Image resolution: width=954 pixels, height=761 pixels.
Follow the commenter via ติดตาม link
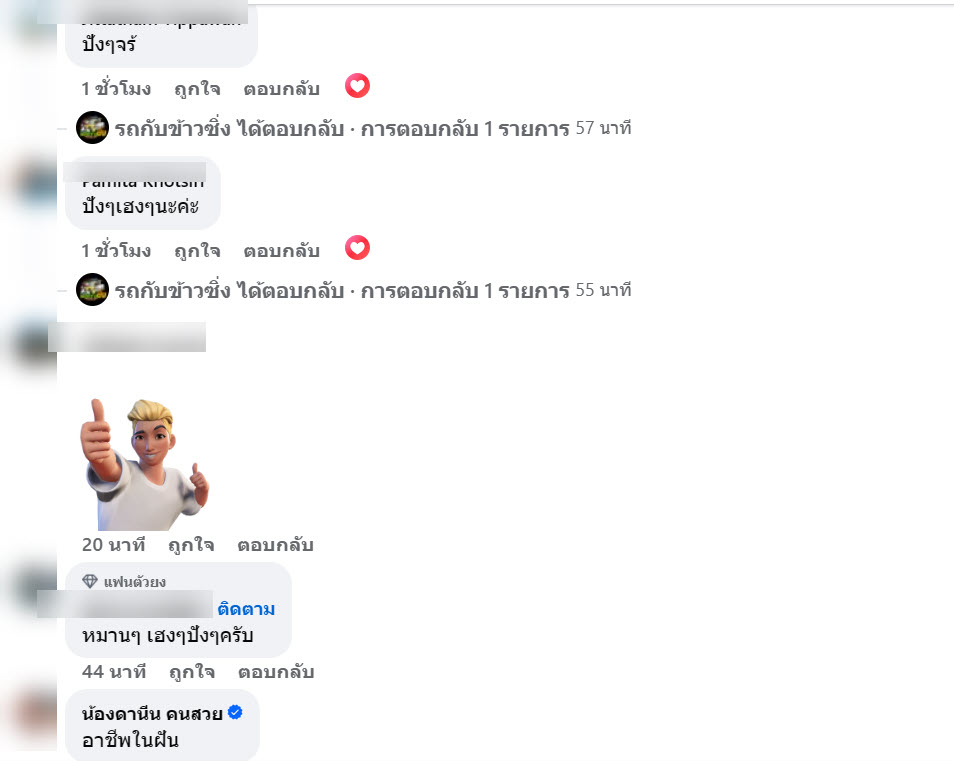pos(246,609)
